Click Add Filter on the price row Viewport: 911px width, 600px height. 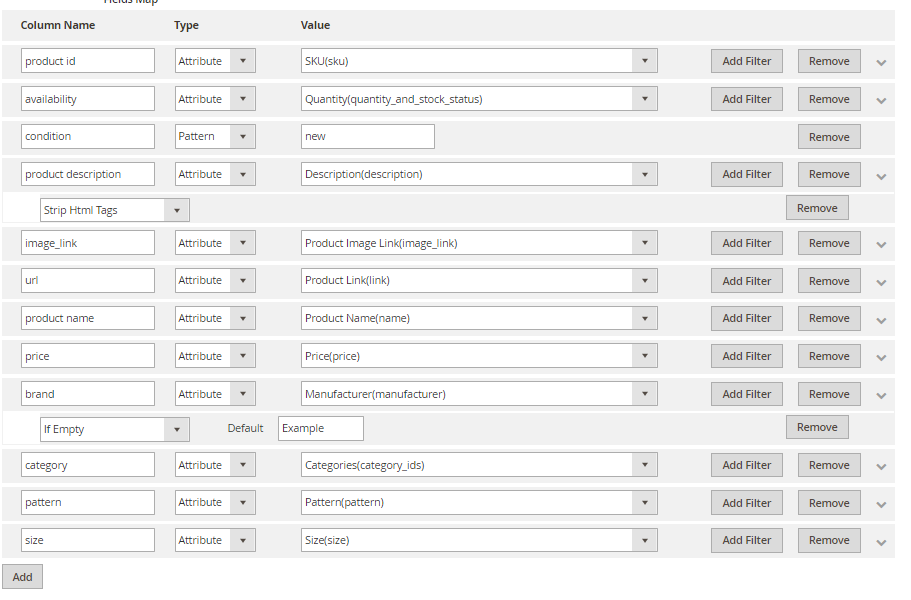pos(747,356)
